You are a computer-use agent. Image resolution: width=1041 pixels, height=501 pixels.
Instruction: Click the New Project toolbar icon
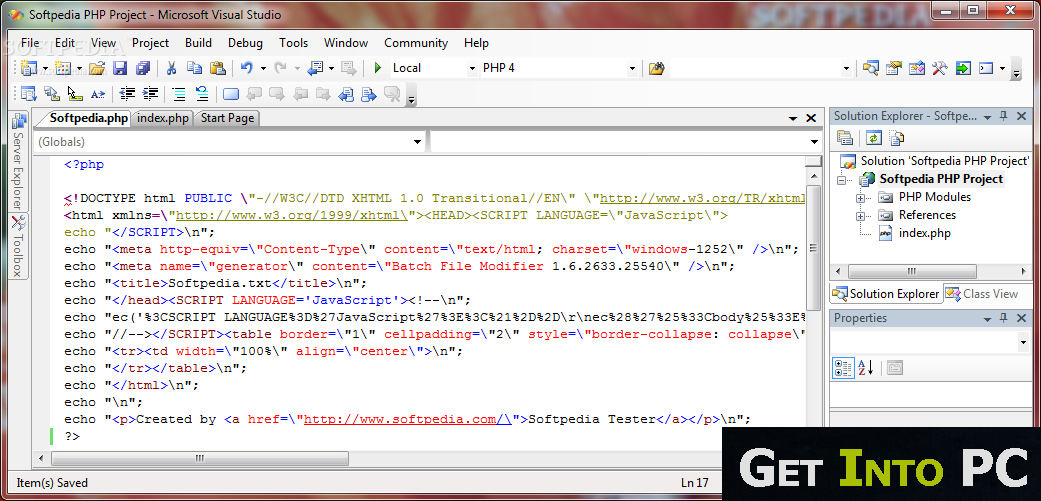[x=29, y=68]
